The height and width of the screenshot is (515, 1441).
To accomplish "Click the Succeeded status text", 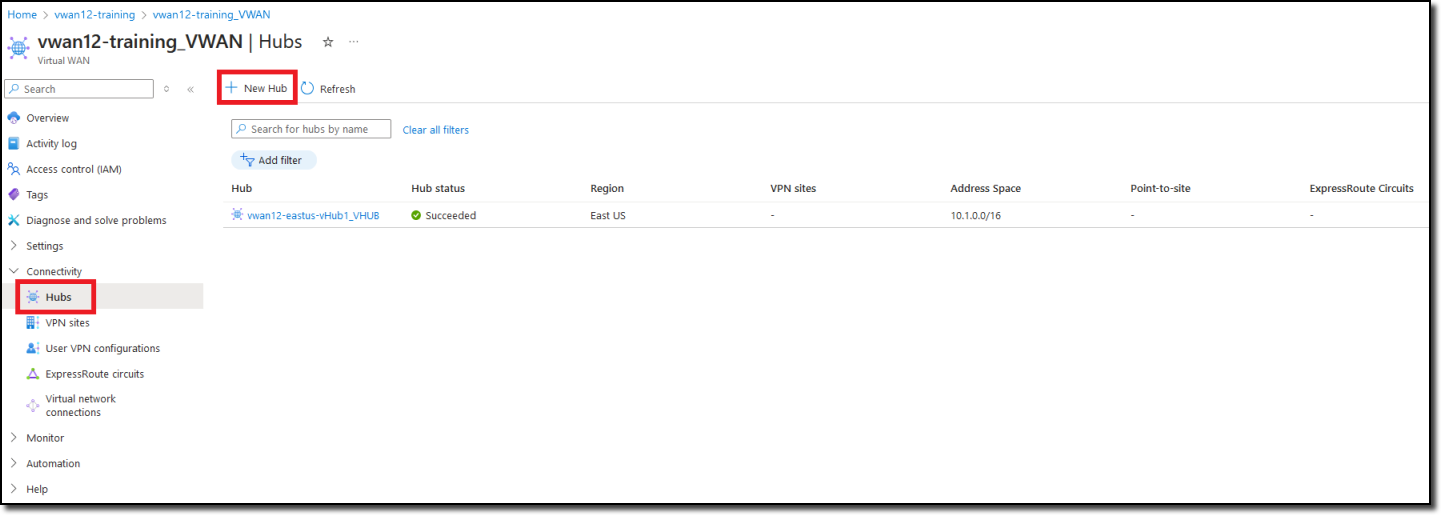I will [x=451, y=216].
